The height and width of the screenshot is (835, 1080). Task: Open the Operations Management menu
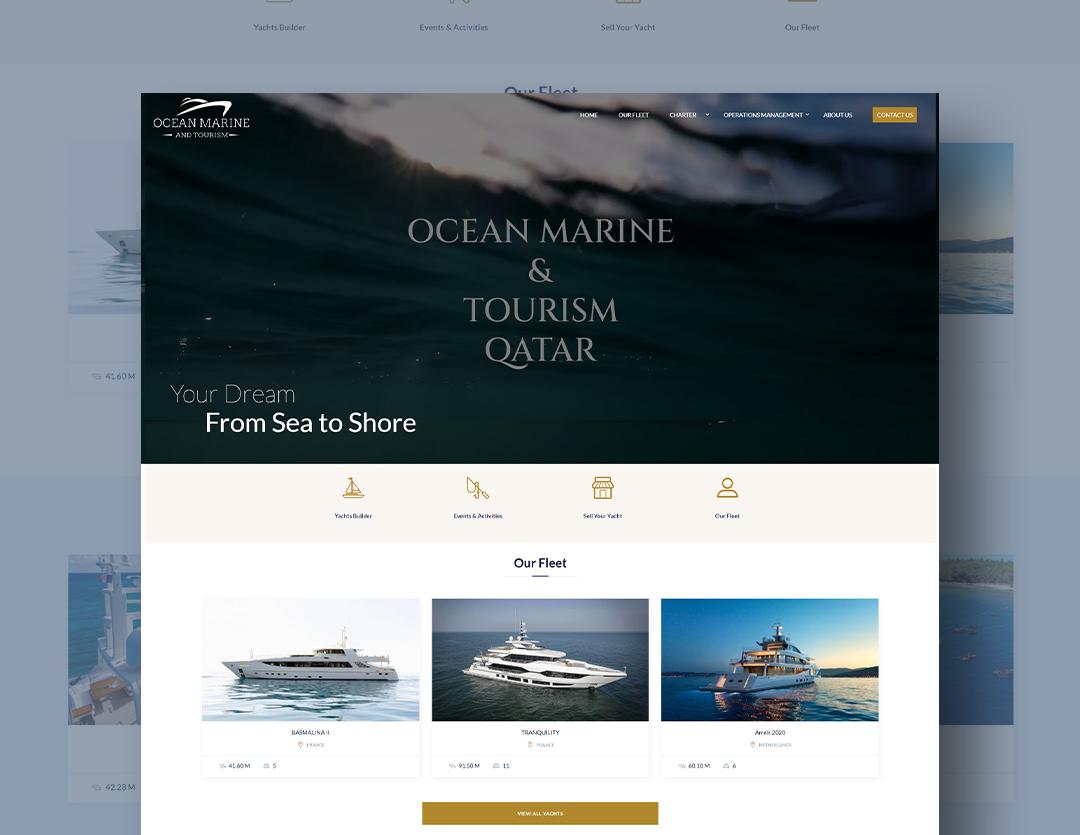click(x=763, y=115)
